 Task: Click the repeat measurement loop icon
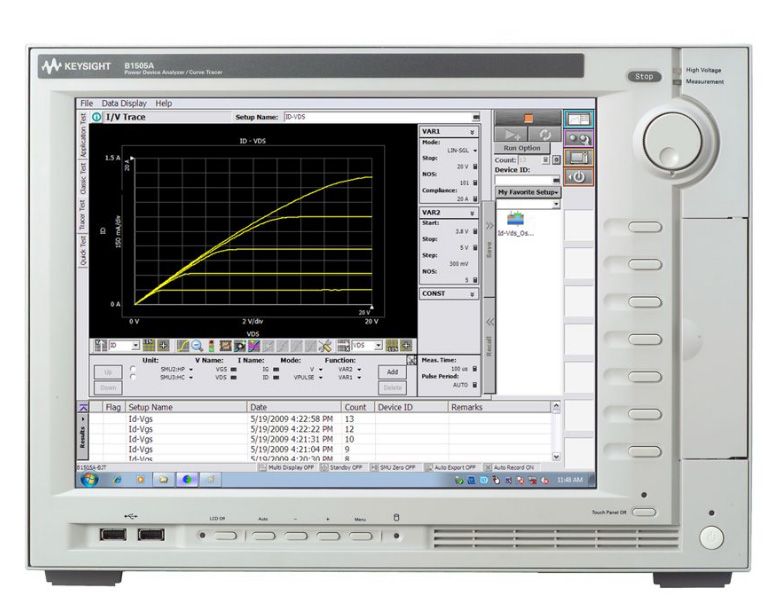click(x=544, y=134)
